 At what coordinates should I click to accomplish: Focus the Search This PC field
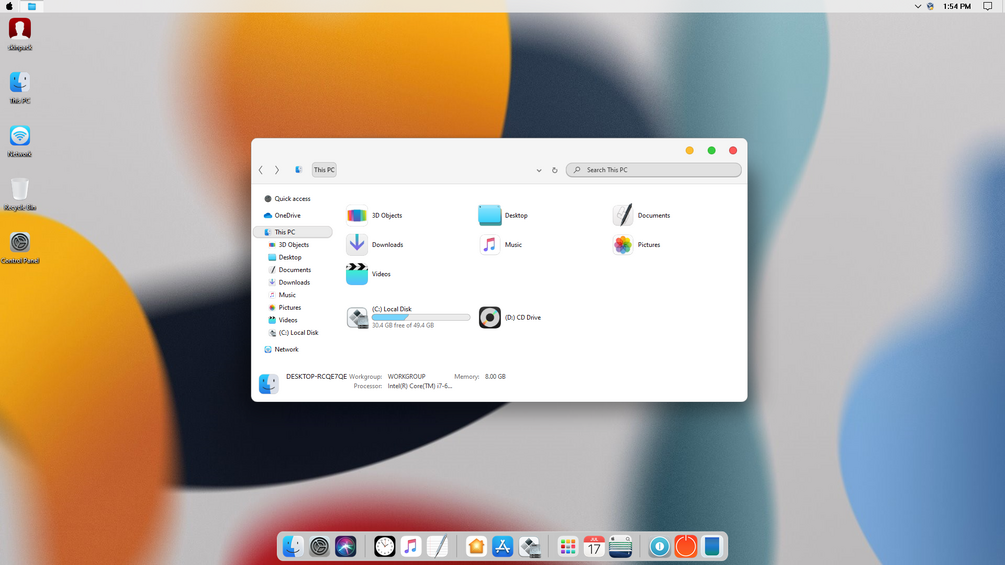(x=654, y=170)
